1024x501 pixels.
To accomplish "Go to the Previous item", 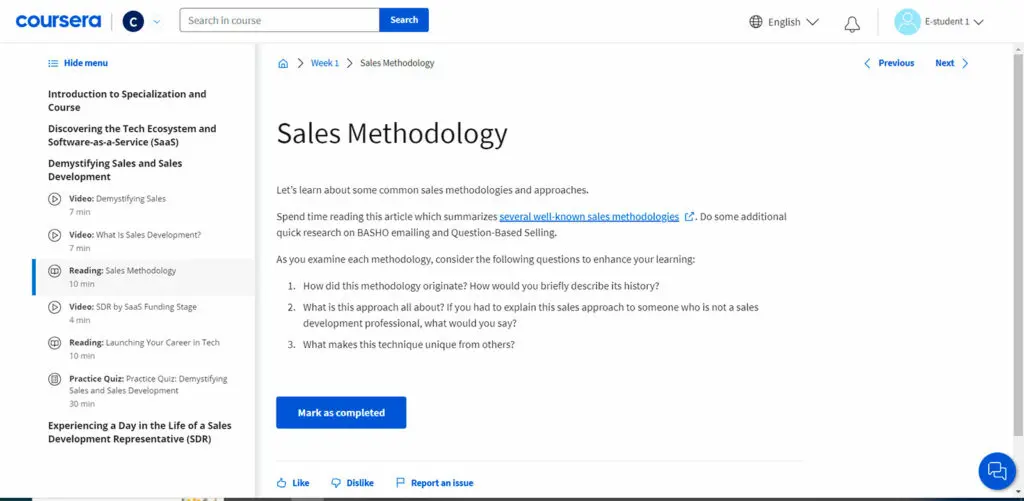I will [x=896, y=63].
